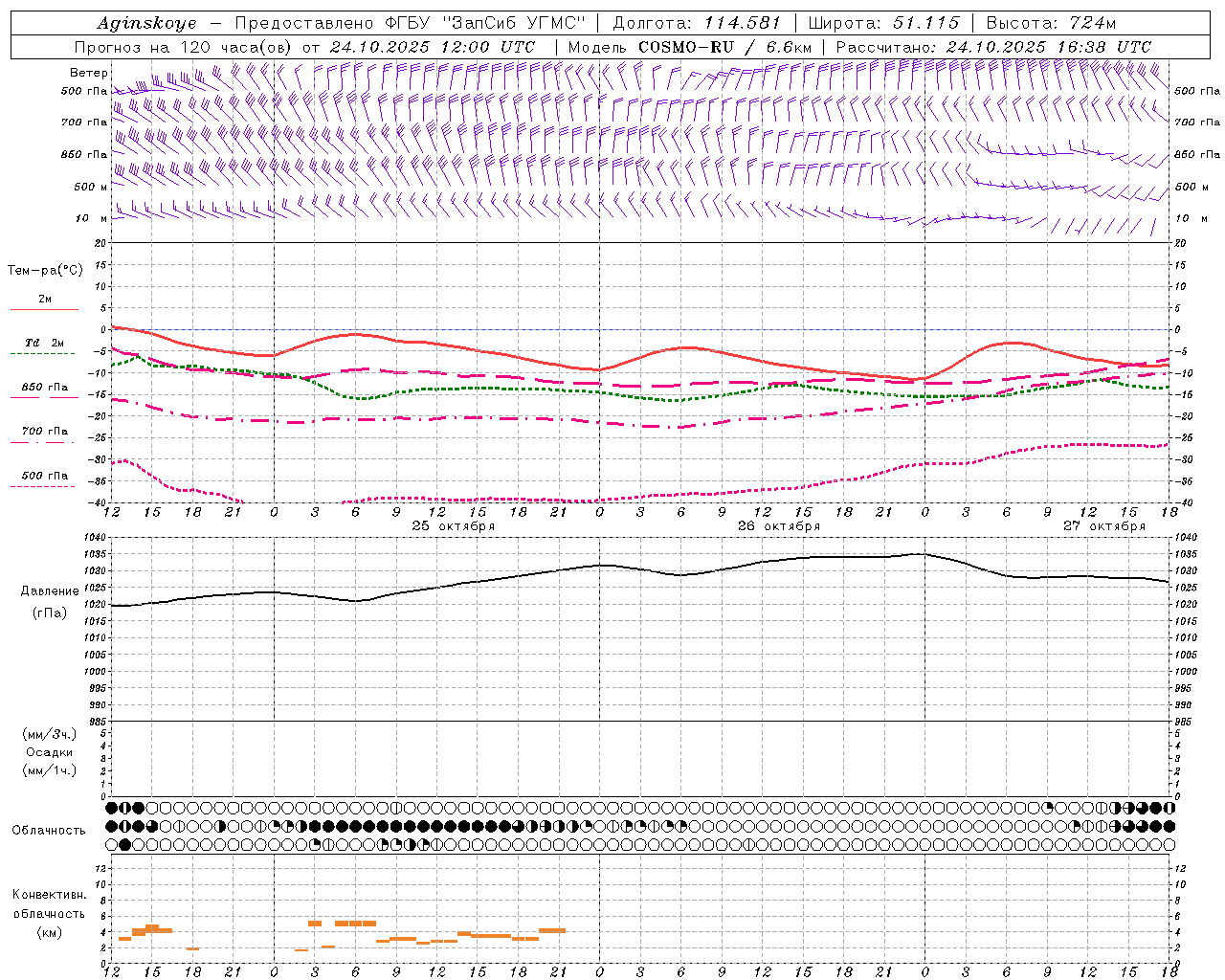Click the "25 октября" date label
This screenshot has width=1225, height=980.
(454, 526)
